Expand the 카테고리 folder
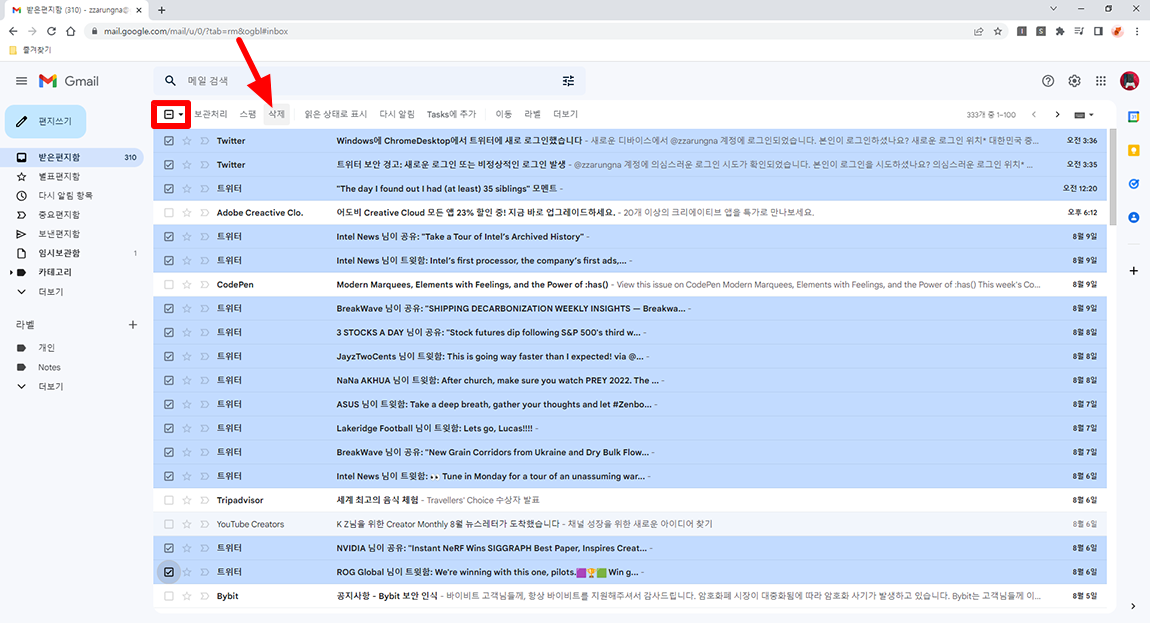1150x623 pixels. point(11,272)
